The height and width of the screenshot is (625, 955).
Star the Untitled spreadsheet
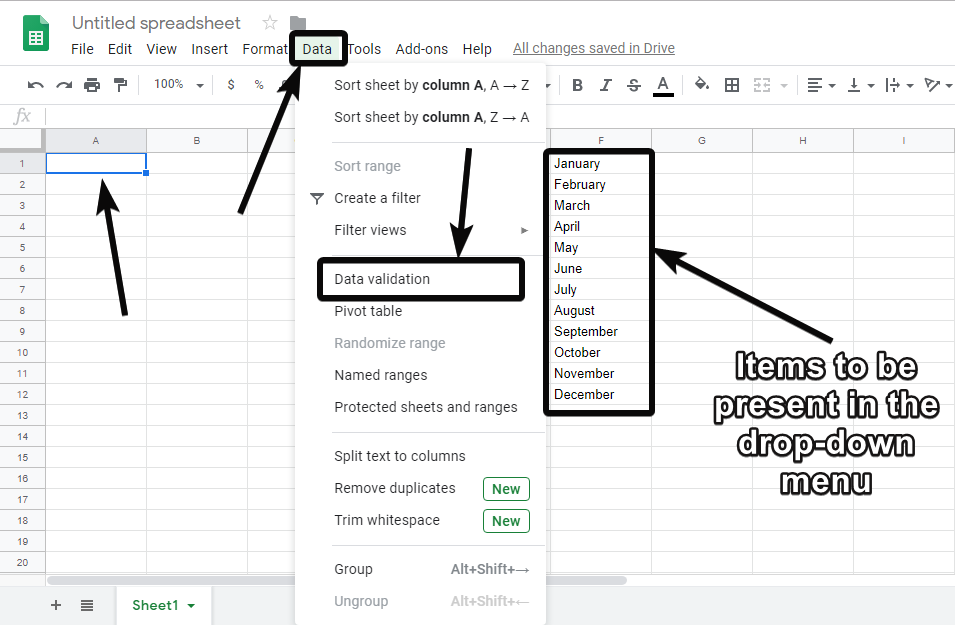tap(270, 23)
